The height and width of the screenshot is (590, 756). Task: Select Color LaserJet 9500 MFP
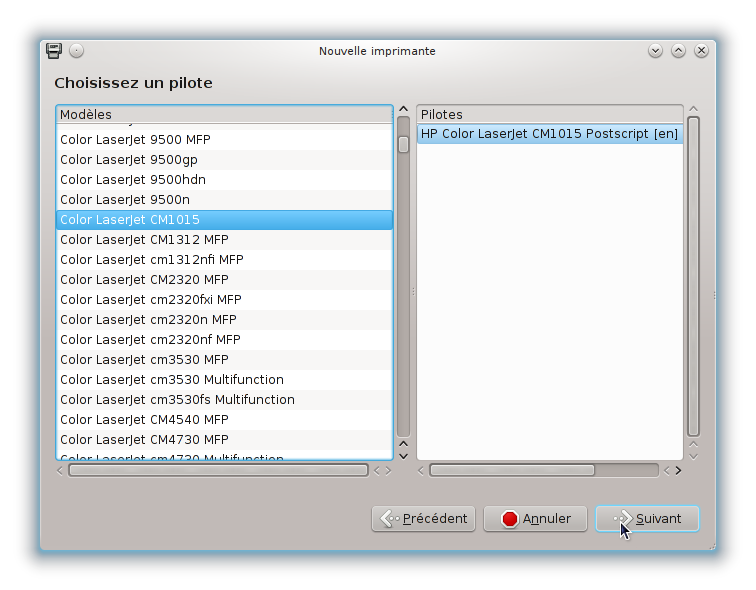point(224,140)
